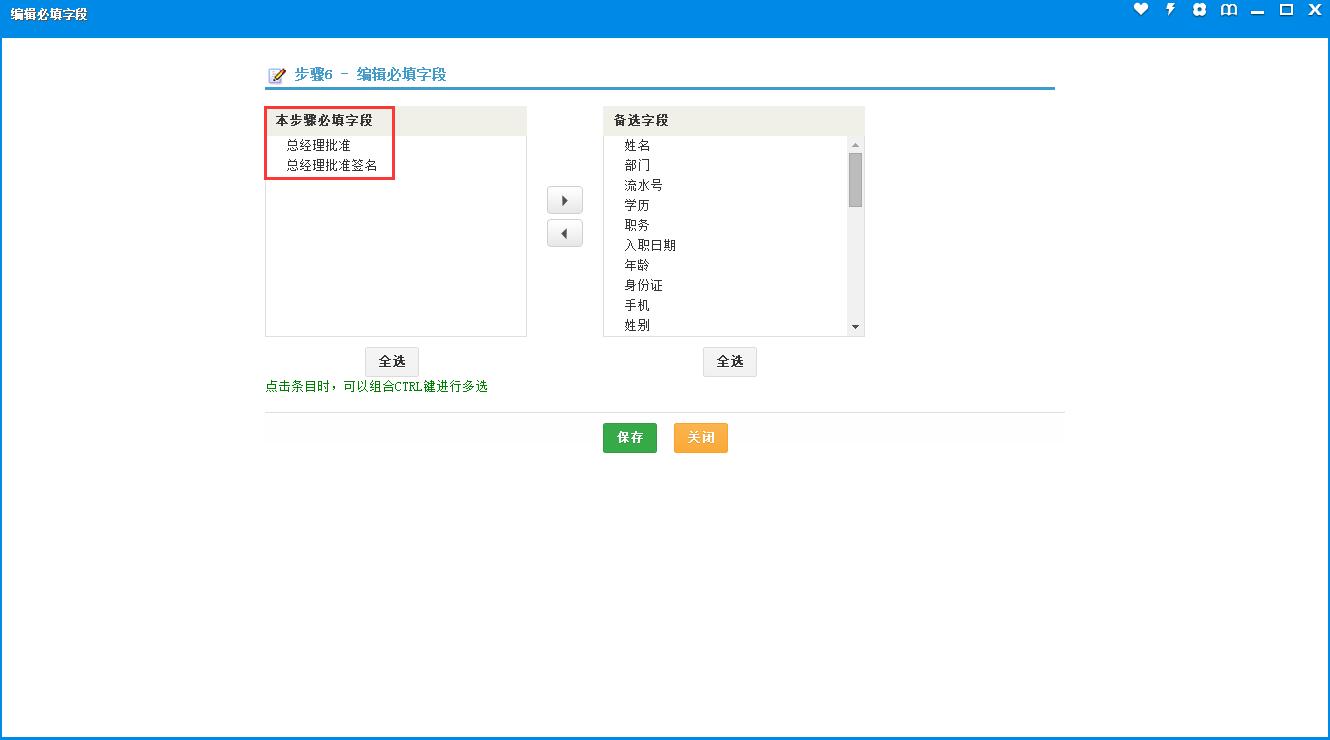Click the edit icon beside 步骤6 heading
This screenshot has width=1330, height=740.
point(277,75)
